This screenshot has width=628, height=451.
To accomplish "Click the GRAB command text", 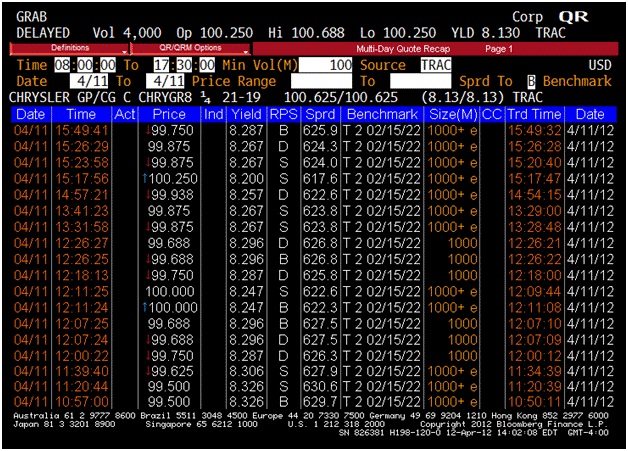I will [x=31, y=17].
